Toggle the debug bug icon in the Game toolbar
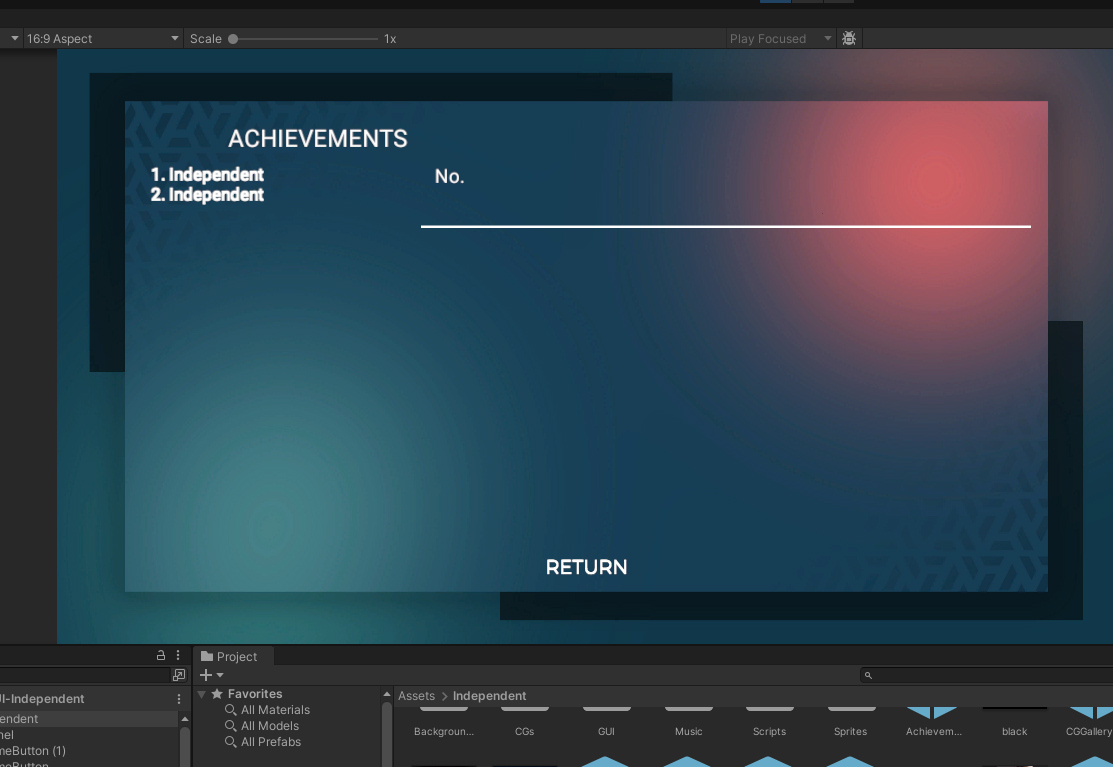The width and height of the screenshot is (1113, 767). (x=848, y=38)
